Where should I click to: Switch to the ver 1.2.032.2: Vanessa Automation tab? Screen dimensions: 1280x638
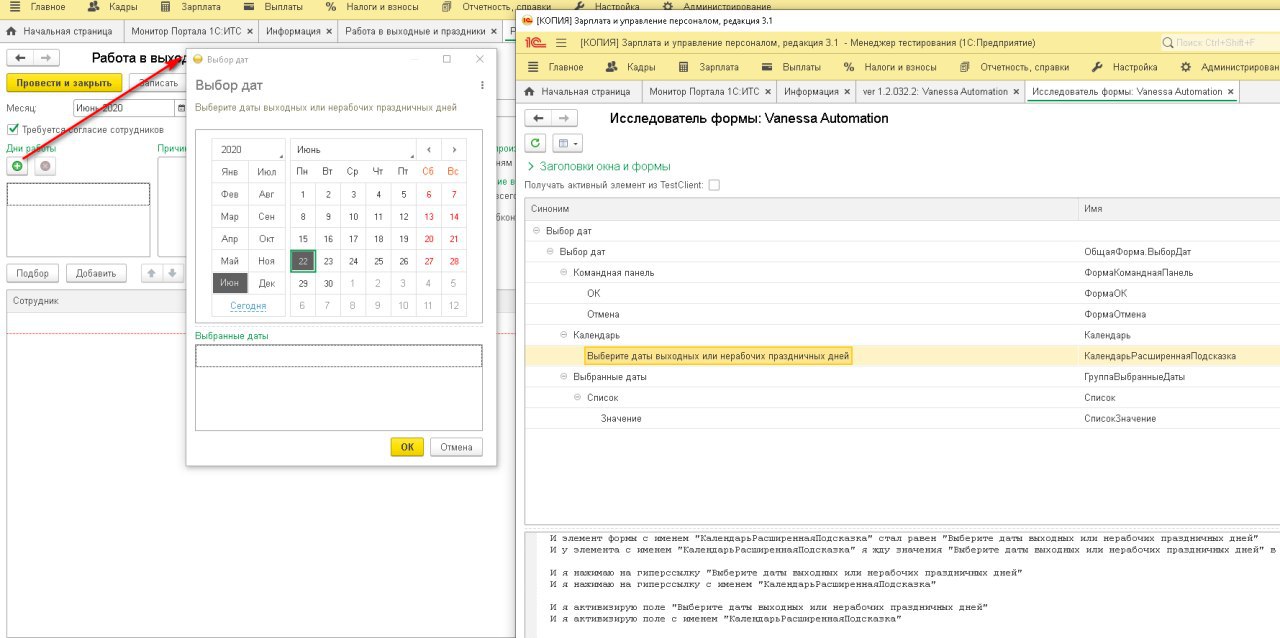935,91
